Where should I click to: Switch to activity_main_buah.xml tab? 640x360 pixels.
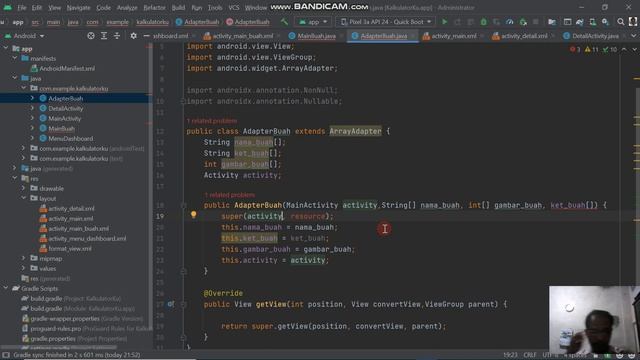point(241,36)
